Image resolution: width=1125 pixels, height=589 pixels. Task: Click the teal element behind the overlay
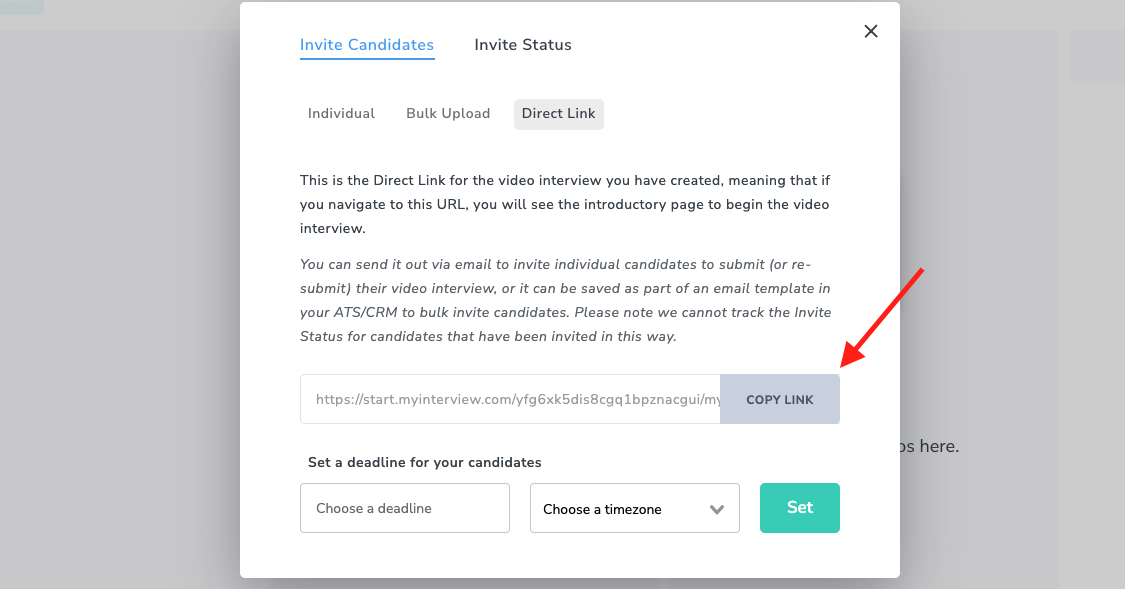21,6
